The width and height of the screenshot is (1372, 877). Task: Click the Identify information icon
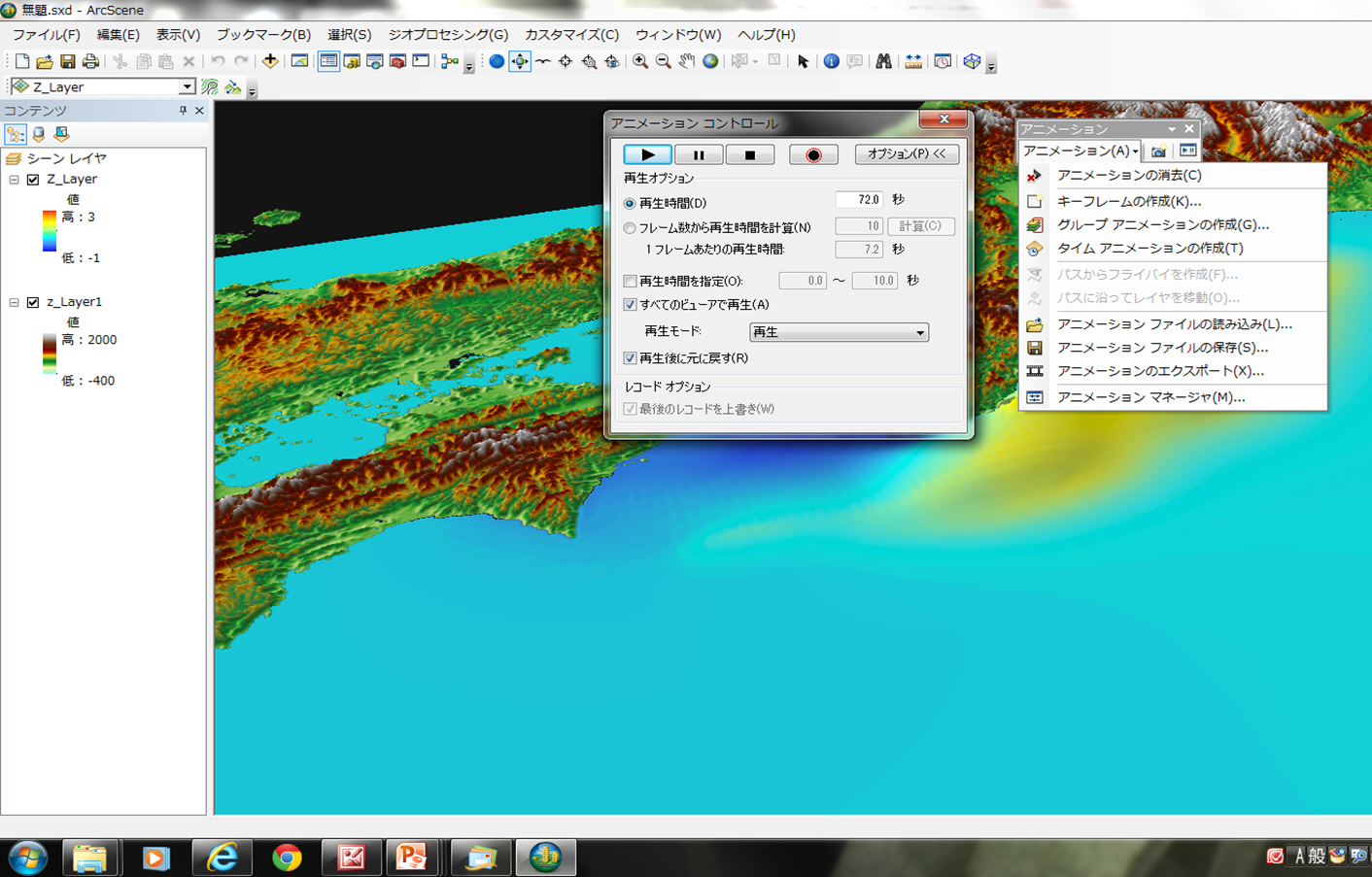click(832, 61)
